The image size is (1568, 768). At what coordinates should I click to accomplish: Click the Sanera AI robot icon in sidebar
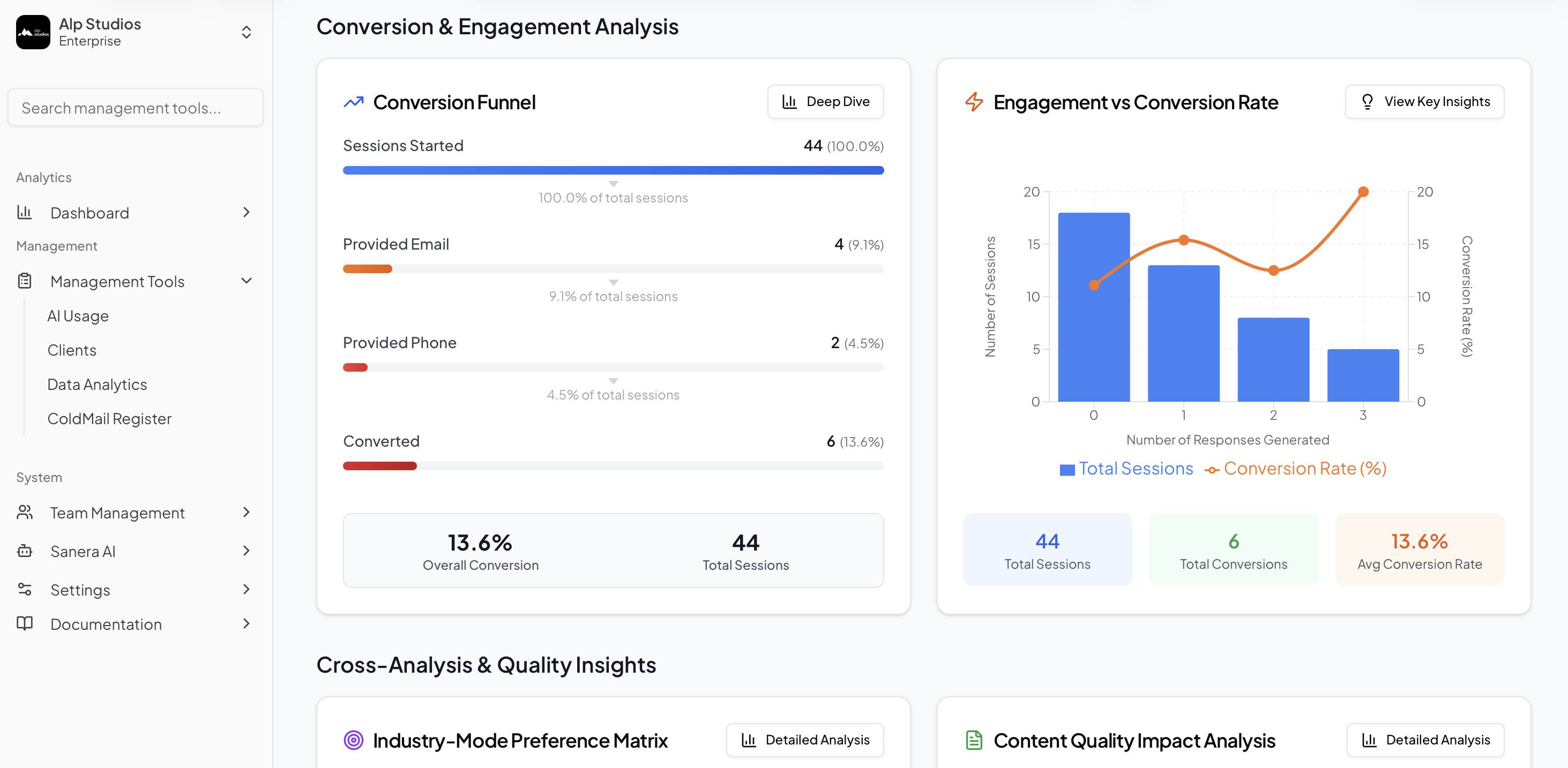24,551
